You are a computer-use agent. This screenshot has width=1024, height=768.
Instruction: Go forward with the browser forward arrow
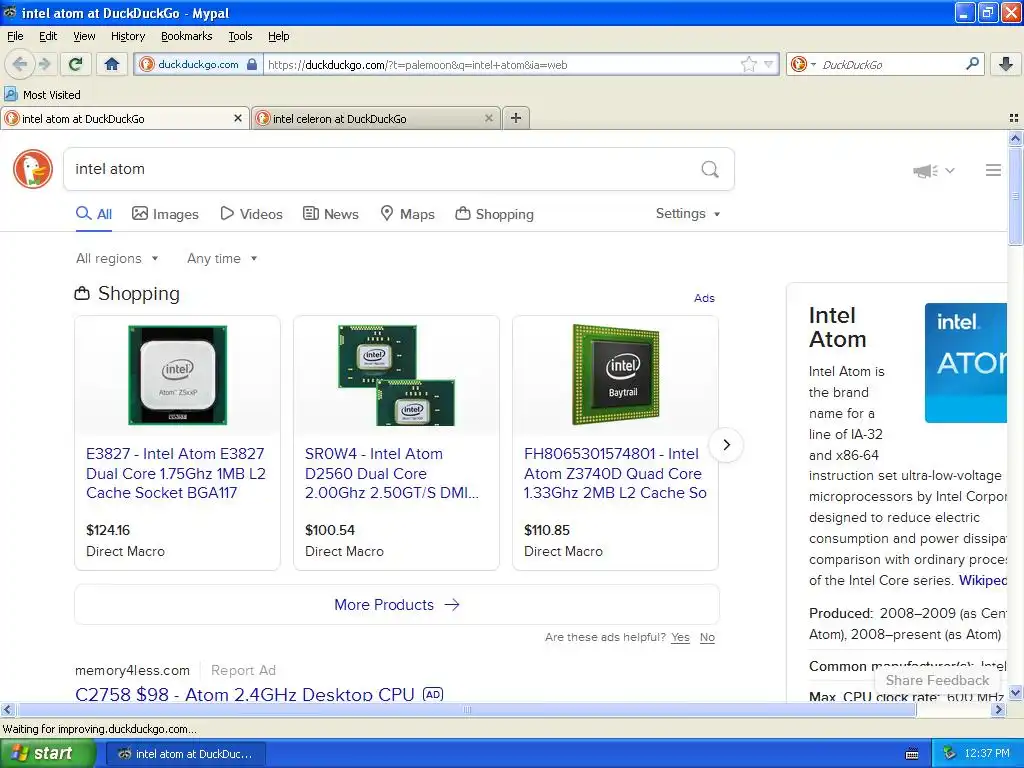click(44, 64)
